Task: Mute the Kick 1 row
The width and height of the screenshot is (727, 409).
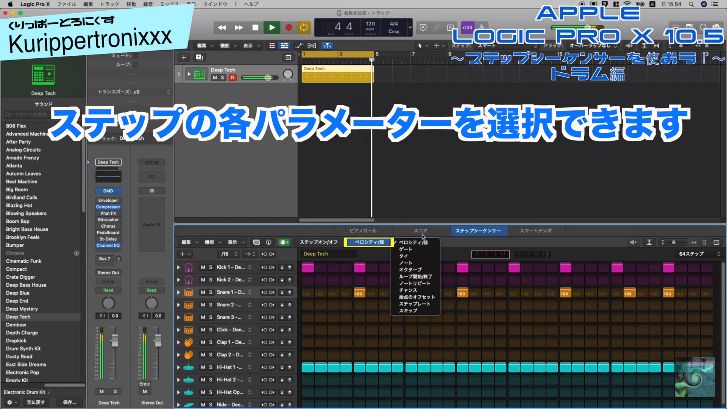Action: (203, 268)
